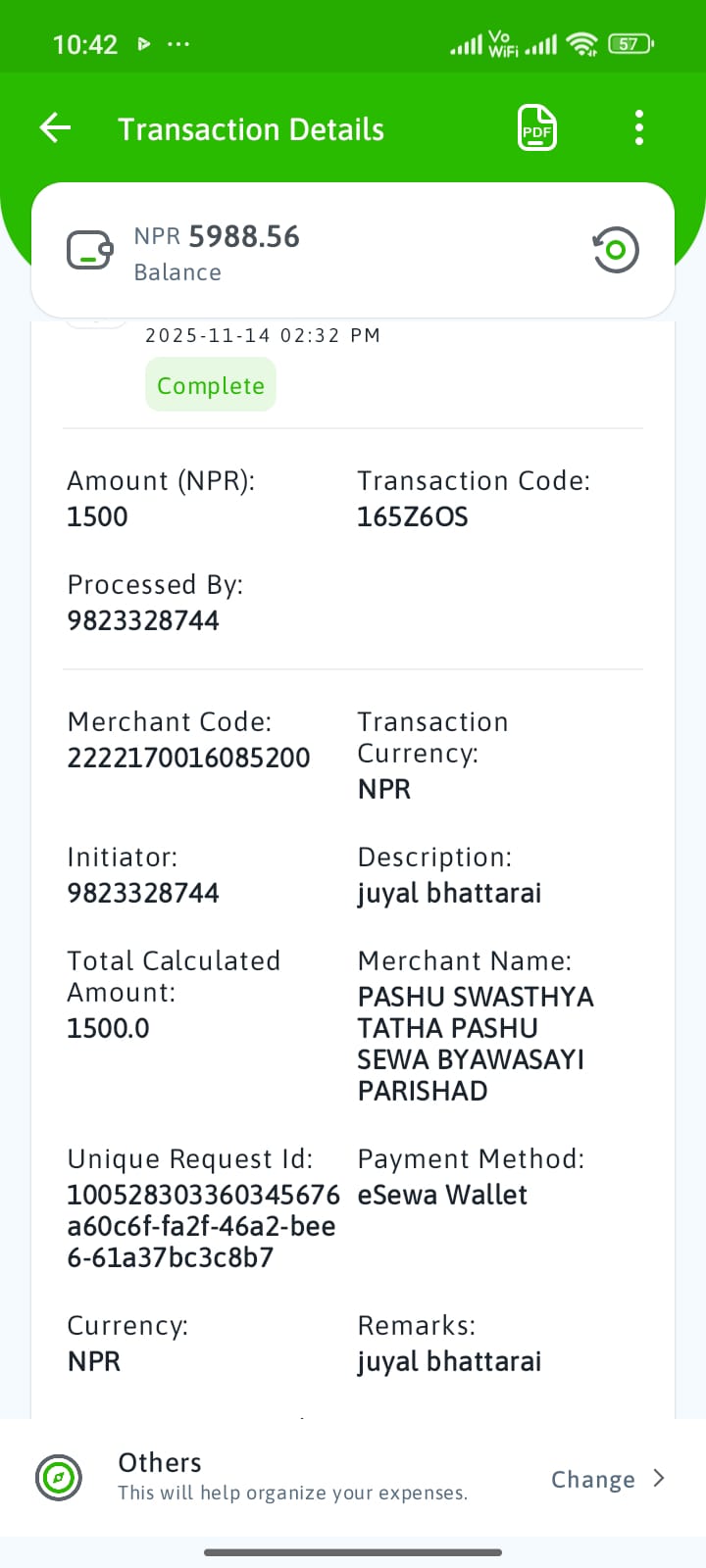This screenshot has height=1568, width=706.
Task: Tap the Wi-Fi status icon
Action: pyautogui.click(x=582, y=44)
